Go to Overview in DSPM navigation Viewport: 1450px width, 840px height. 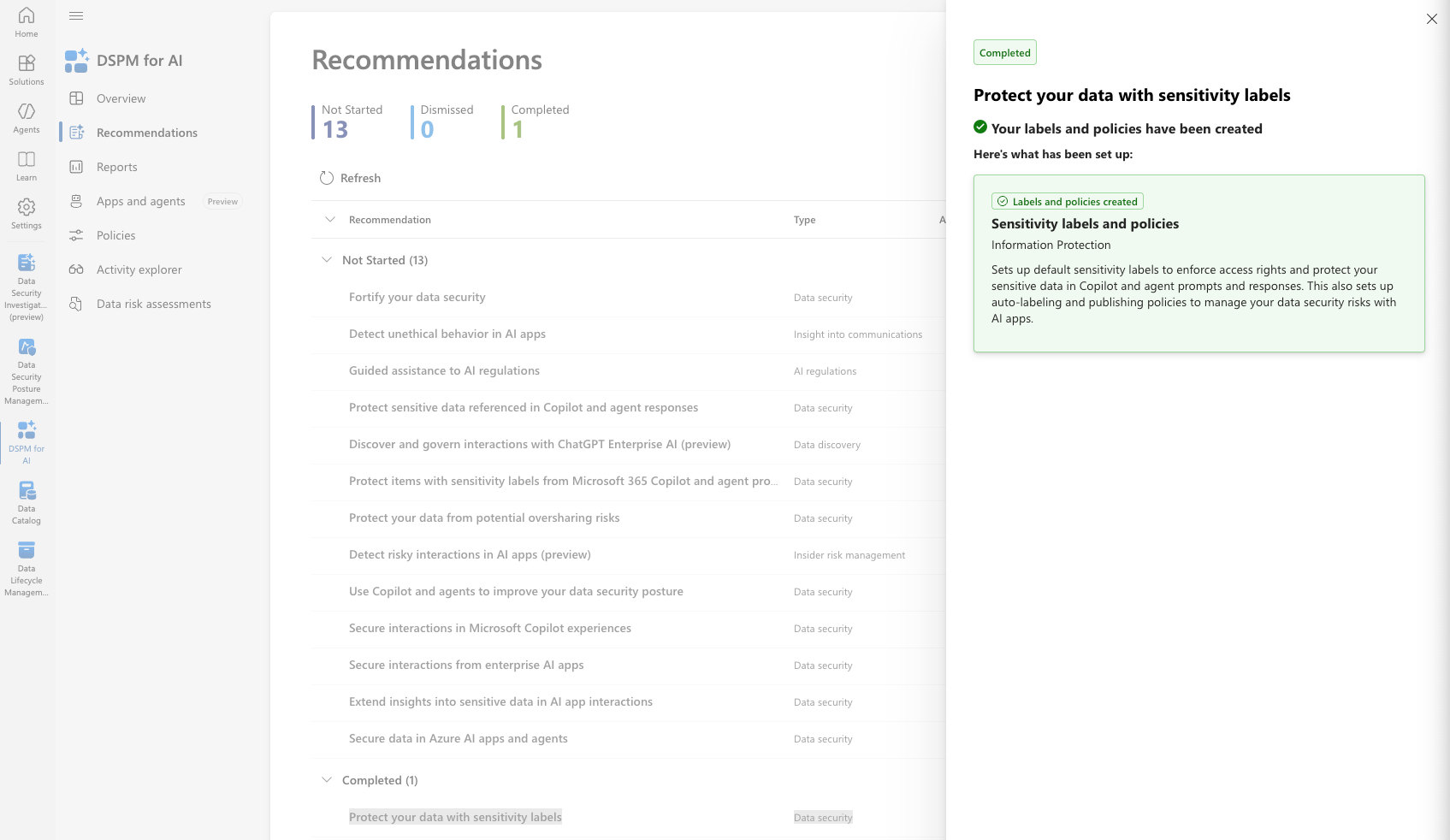point(121,98)
